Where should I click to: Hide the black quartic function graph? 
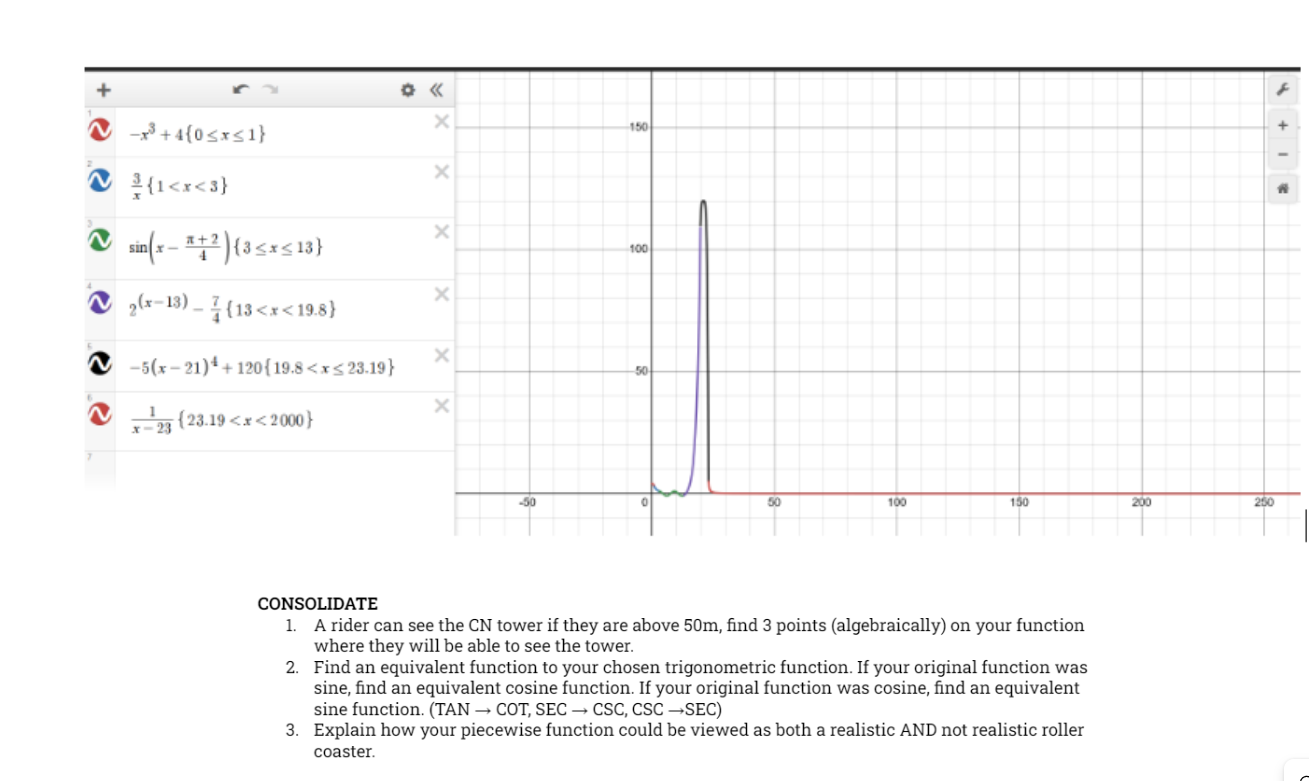click(x=98, y=362)
